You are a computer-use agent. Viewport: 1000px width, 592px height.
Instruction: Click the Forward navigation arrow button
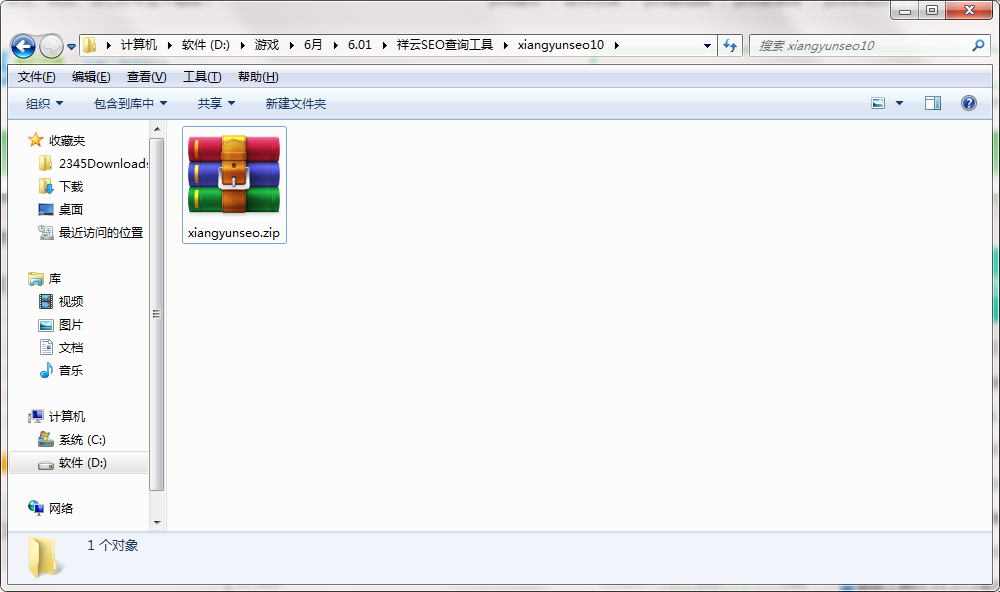[51, 46]
